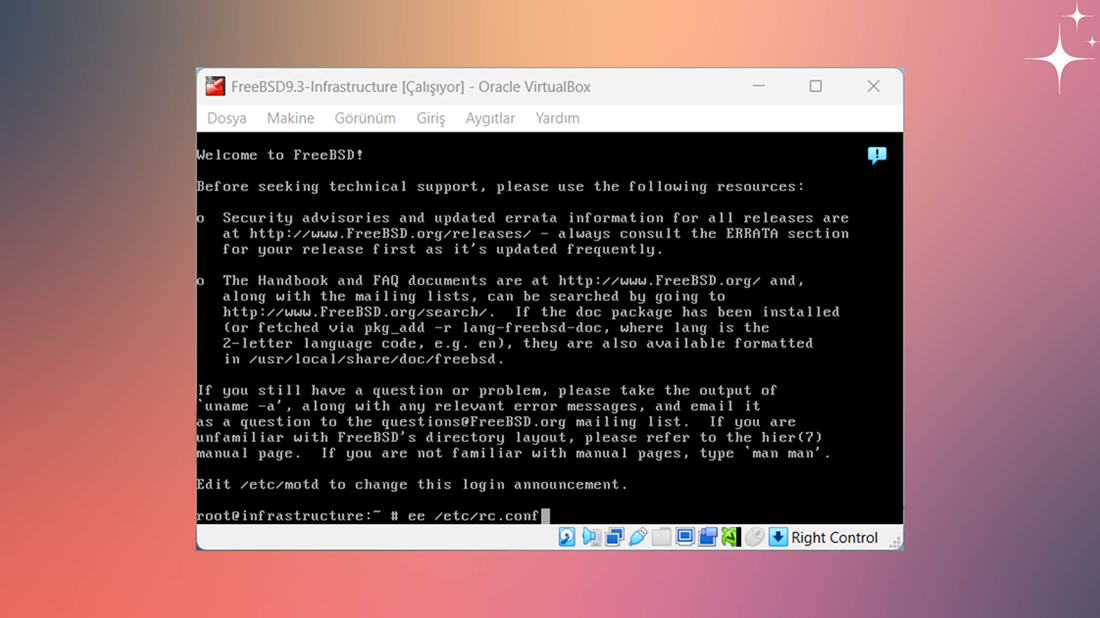Click the recording status icon
Image resolution: width=1100 pixels, height=618 pixels.
(x=708, y=537)
